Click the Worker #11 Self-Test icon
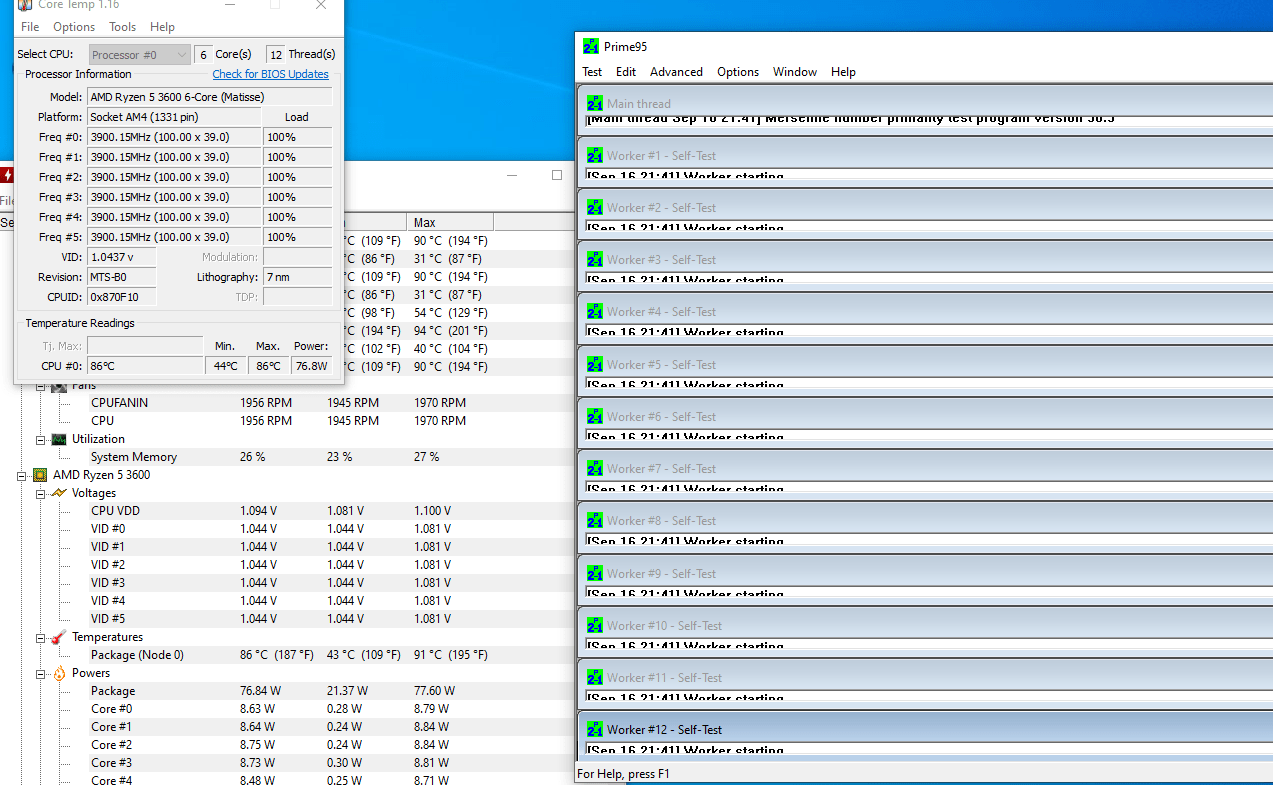Viewport: 1273px width, 785px height. 595,677
